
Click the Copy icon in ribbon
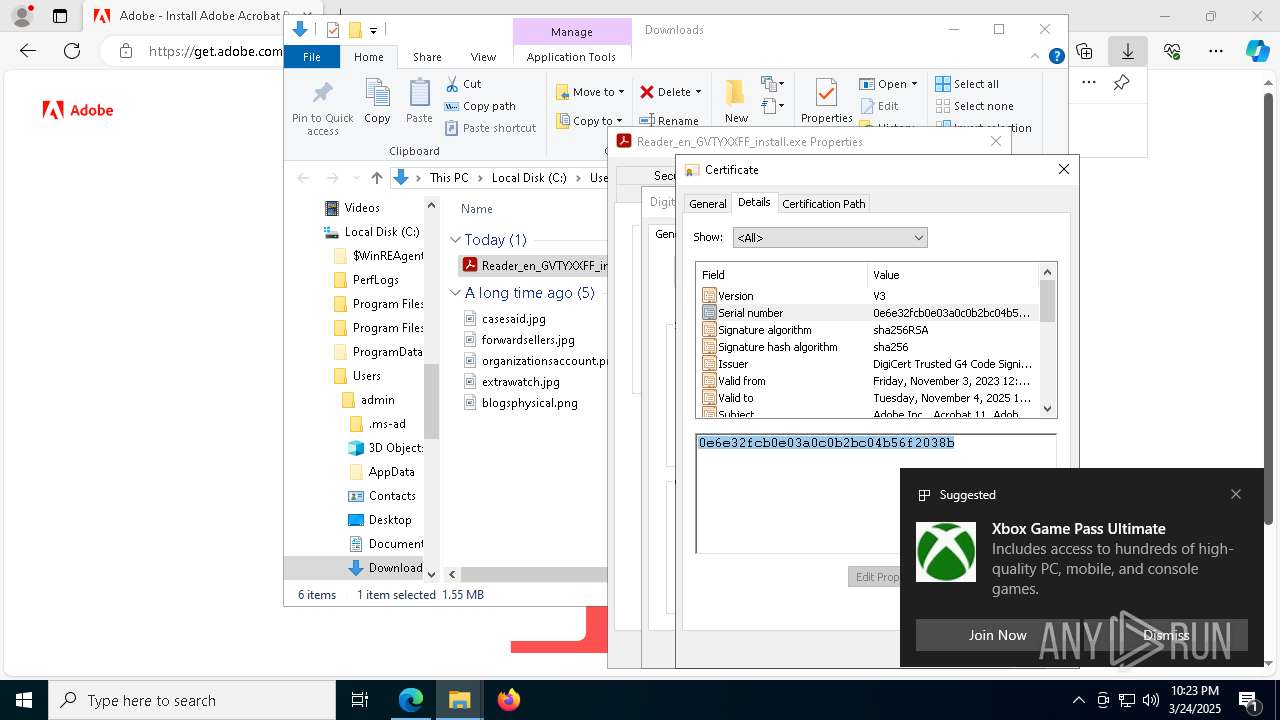pos(377,93)
